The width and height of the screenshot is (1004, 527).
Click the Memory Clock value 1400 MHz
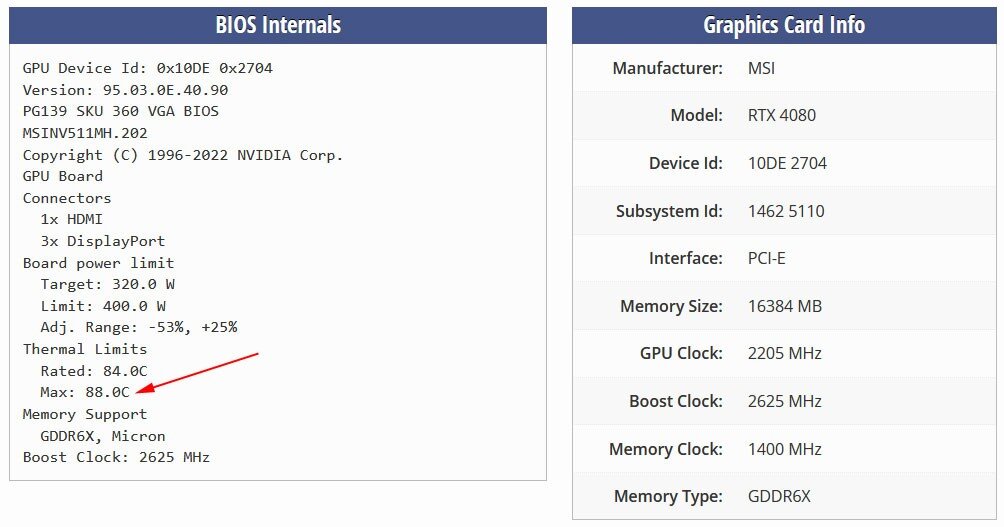(x=785, y=449)
